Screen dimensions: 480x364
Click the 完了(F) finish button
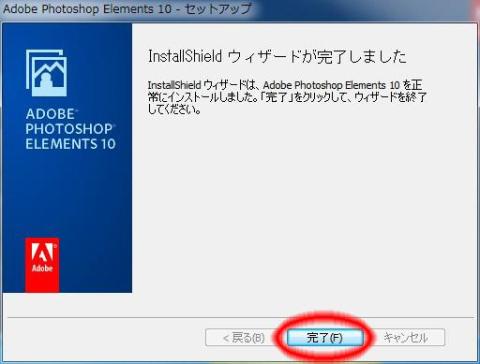(325, 338)
